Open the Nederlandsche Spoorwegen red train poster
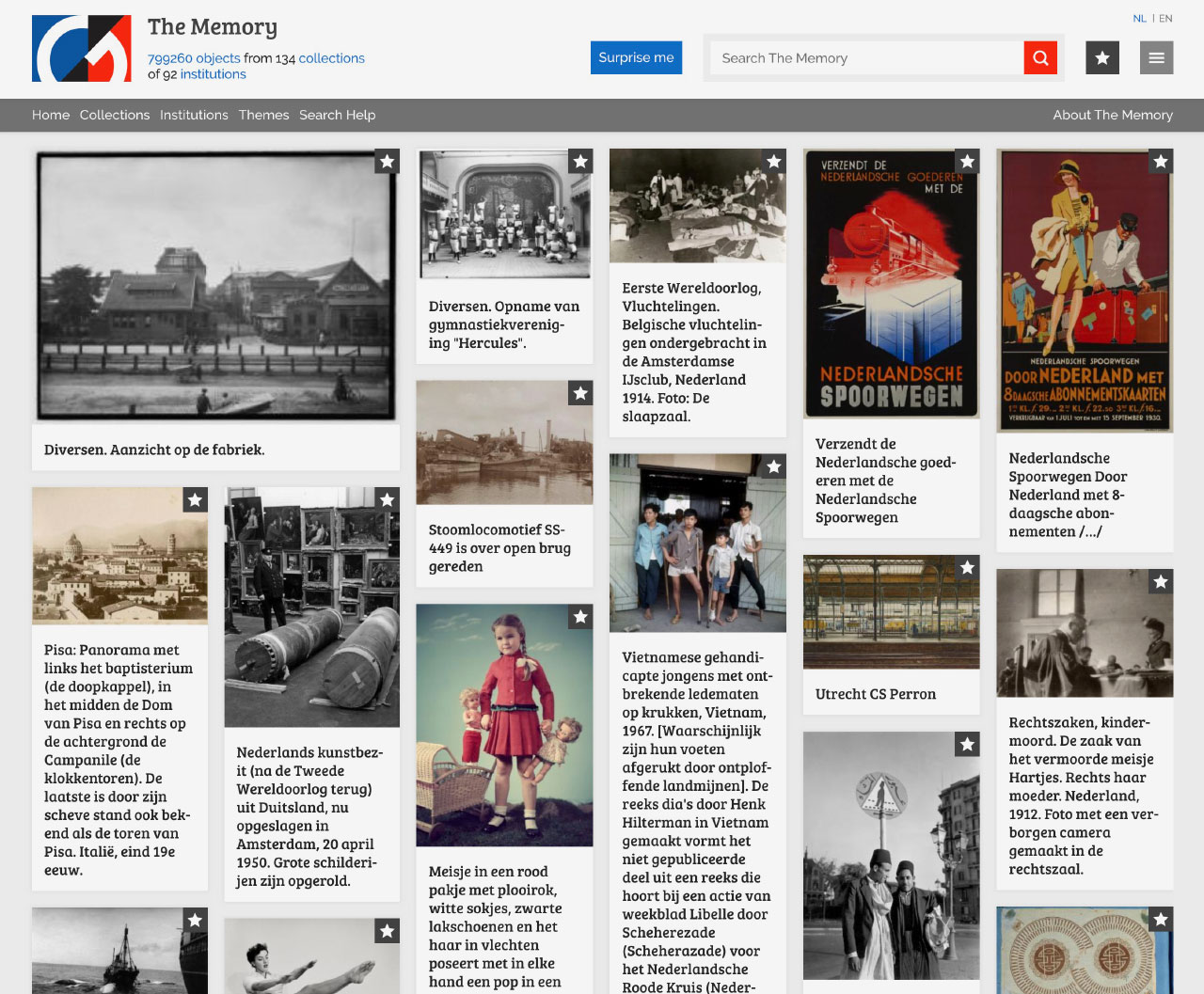 click(892, 283)
